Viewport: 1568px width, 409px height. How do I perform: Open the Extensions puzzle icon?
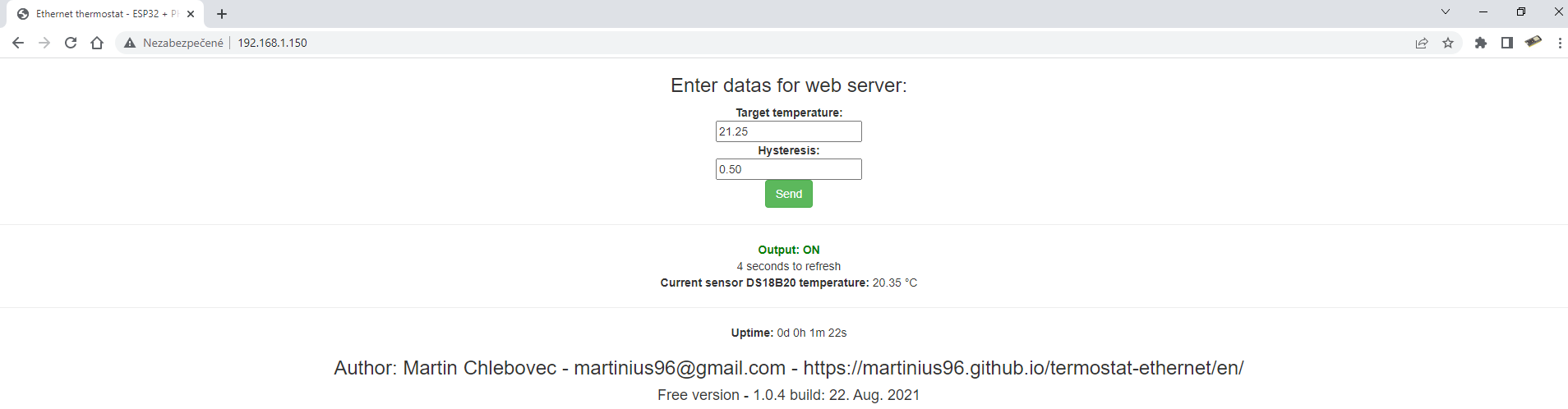point(1481,43)
